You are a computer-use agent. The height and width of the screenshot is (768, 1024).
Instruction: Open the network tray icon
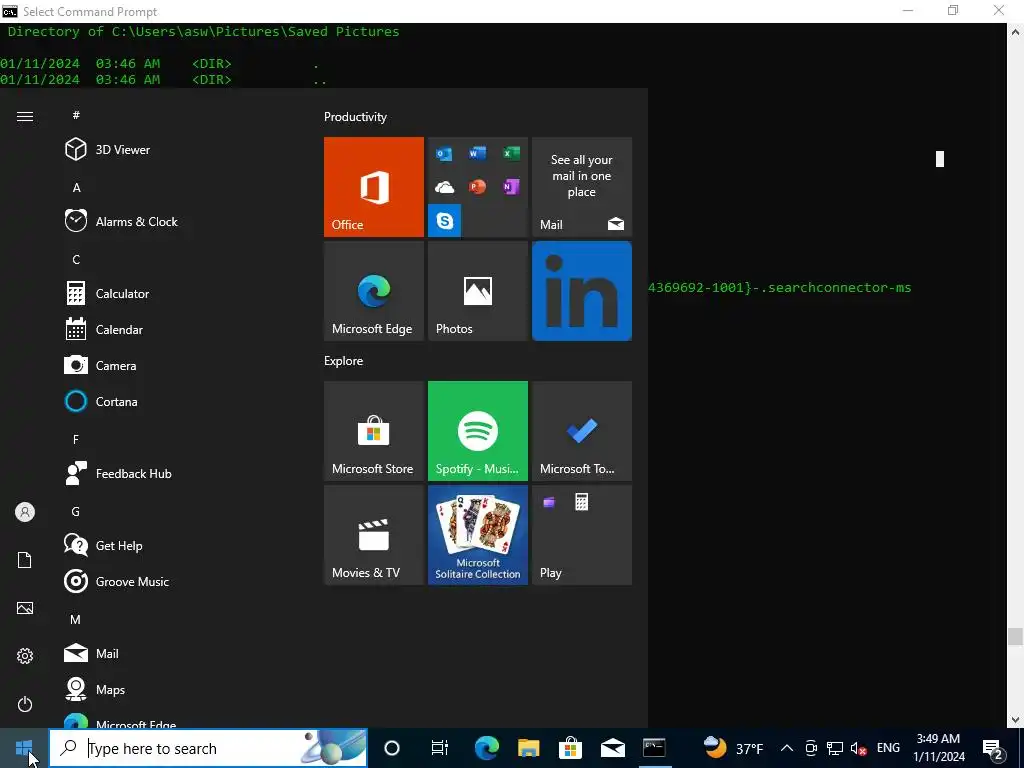[835, 748]
